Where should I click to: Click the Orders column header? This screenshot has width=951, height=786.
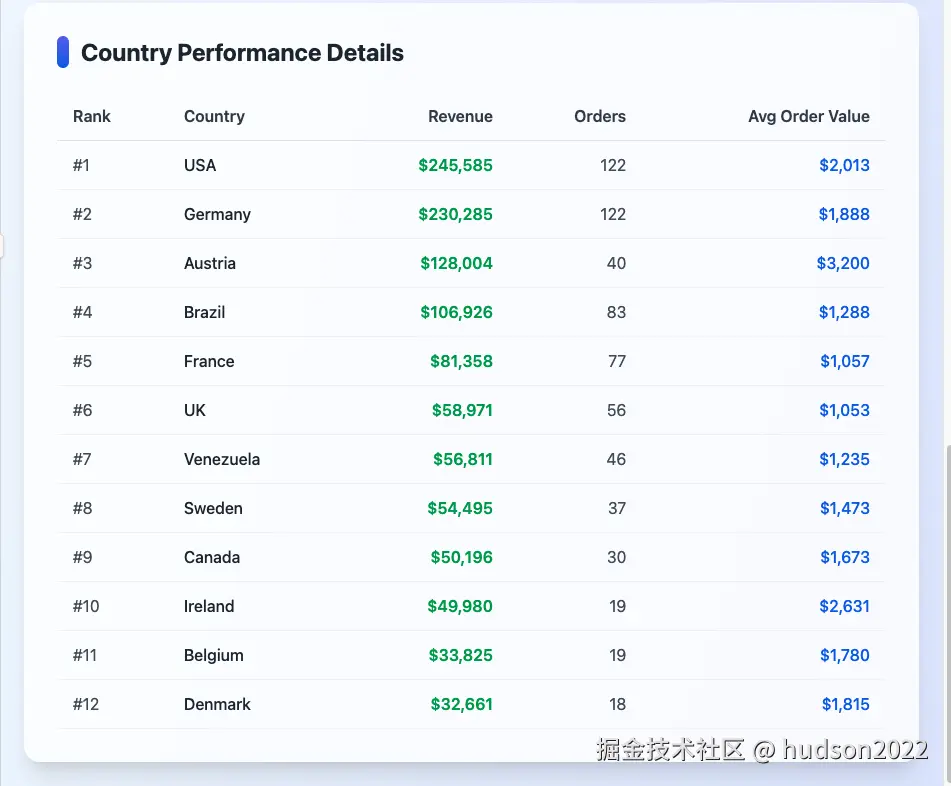[600, 116]
